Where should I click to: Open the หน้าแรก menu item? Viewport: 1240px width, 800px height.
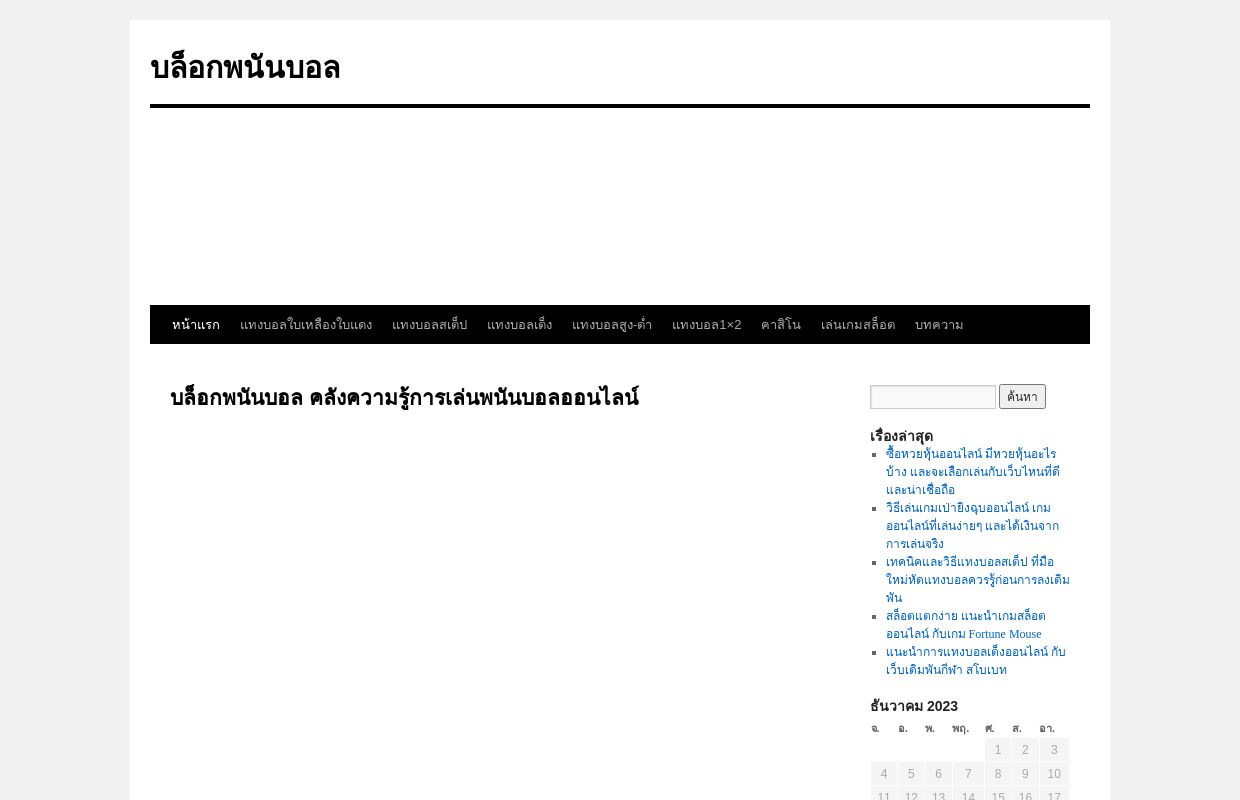pyautogui.click(x=196, y=324)
